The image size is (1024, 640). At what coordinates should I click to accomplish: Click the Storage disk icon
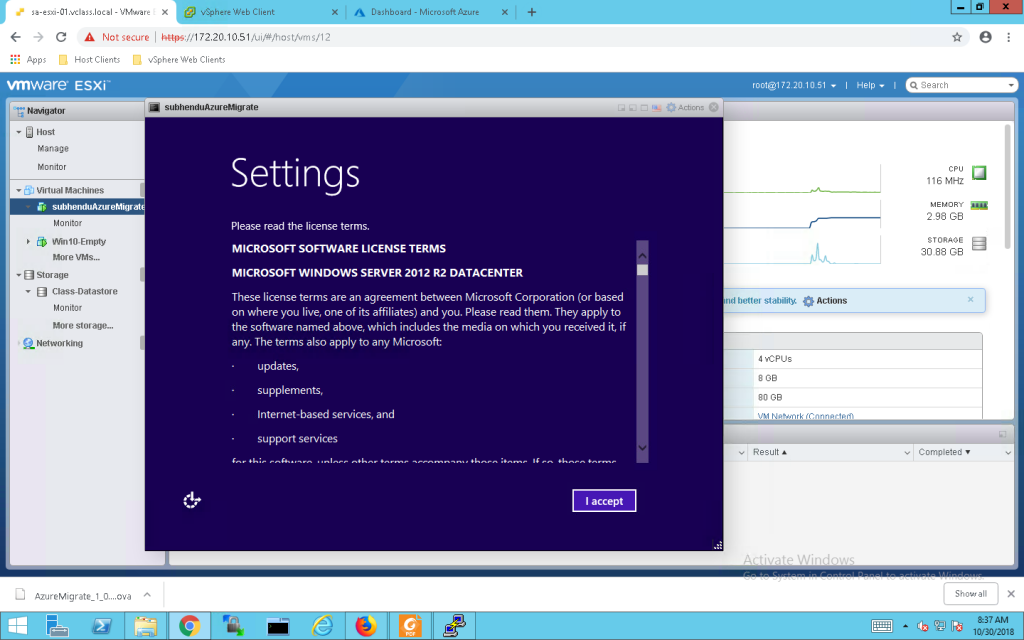(979, 244)
